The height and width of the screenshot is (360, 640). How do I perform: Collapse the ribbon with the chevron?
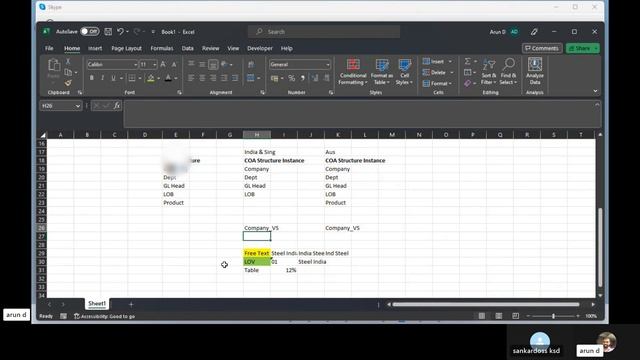pyautogui.click(x=595, y=91)
